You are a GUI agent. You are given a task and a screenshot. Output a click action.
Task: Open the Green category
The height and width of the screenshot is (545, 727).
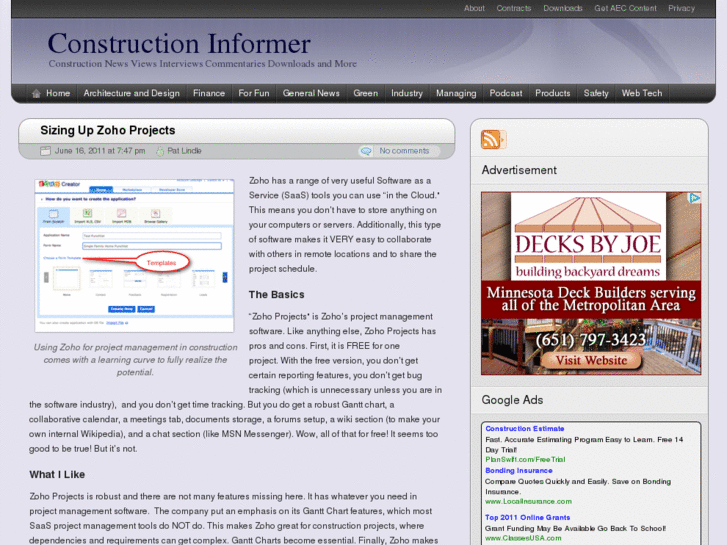click(365, 93)
